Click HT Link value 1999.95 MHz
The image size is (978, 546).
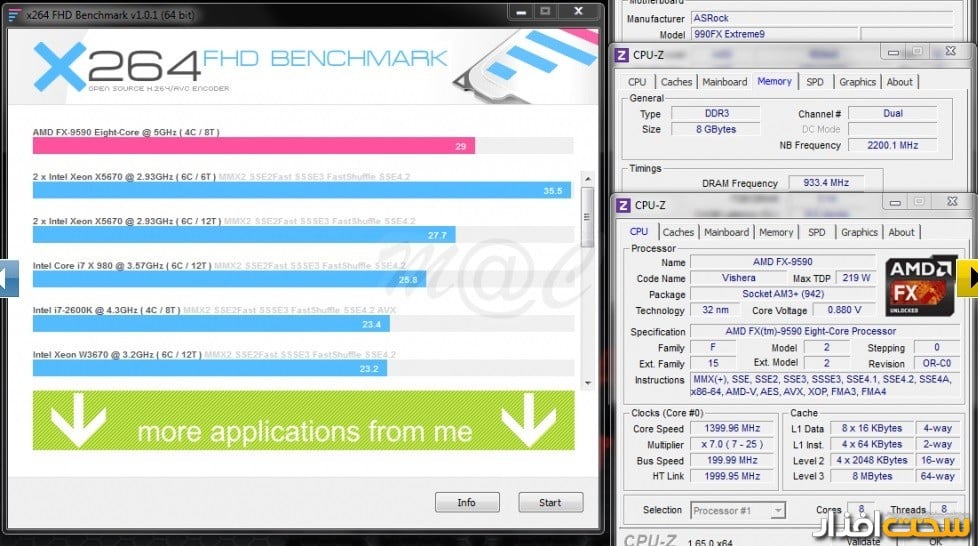(732, 476)
